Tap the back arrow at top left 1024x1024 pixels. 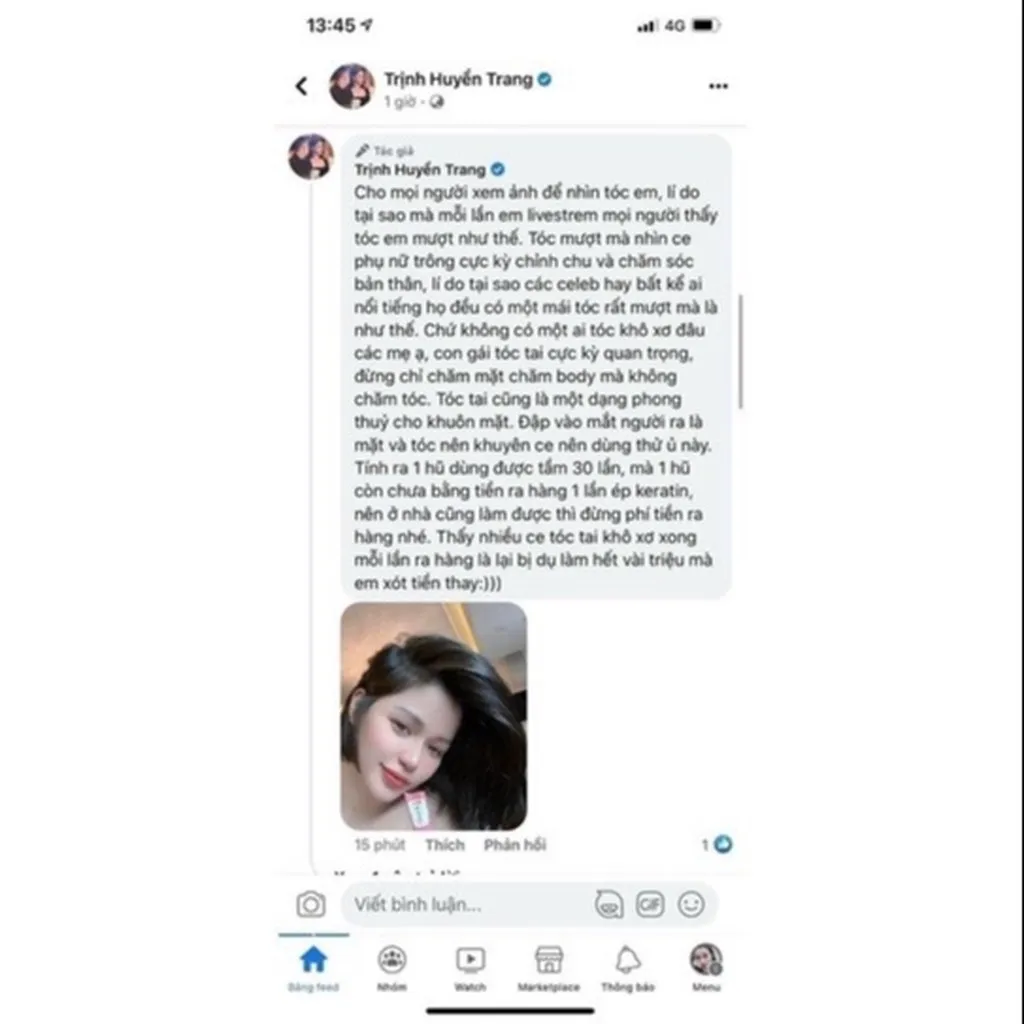301,86
